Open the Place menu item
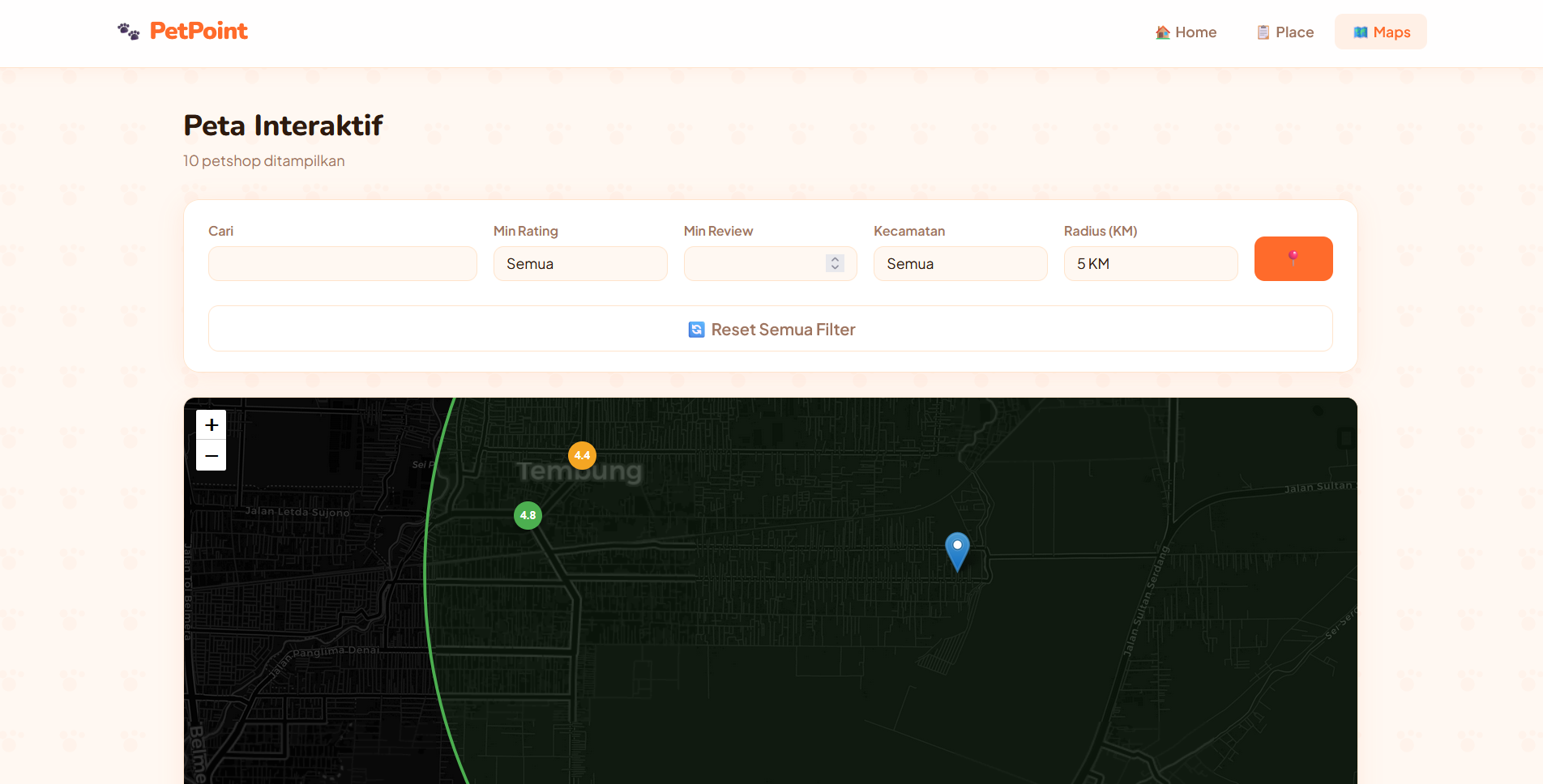 point(1284,32)
